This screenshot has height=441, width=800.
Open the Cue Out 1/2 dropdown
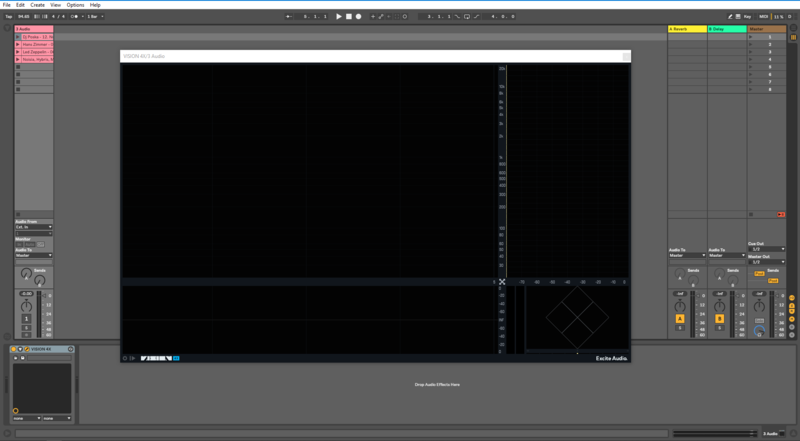coord(767,249)
